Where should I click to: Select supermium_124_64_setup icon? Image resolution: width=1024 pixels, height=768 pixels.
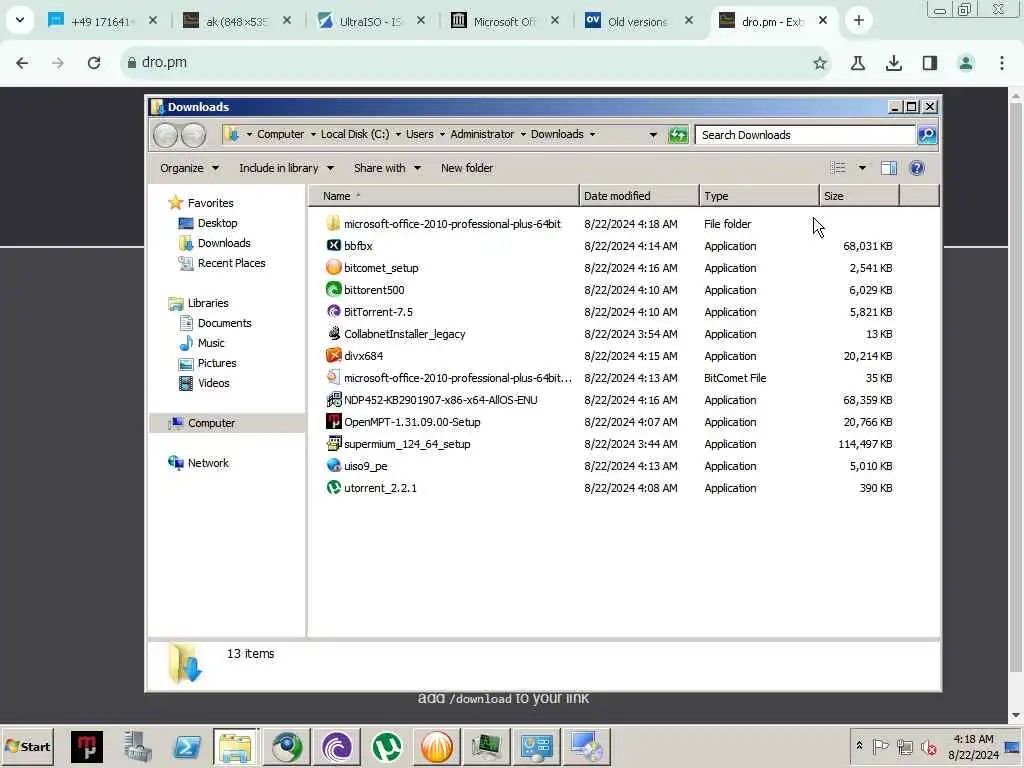[x=334, y=443]
